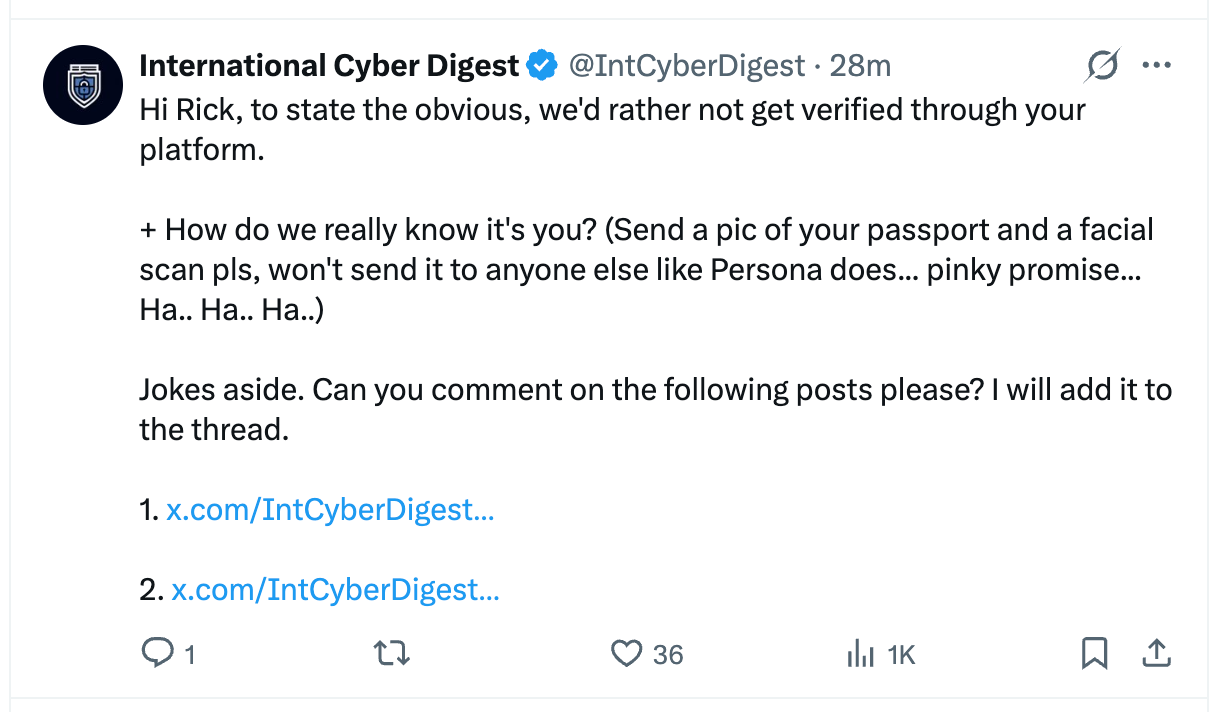Click the reply count showing 1

[x=189, y=655]
